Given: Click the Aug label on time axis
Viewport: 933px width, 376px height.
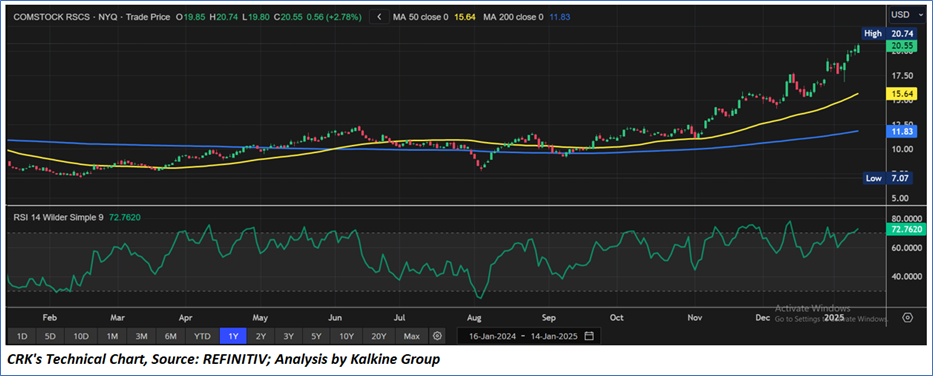Looking at the screenshot, I should (474, 317).
